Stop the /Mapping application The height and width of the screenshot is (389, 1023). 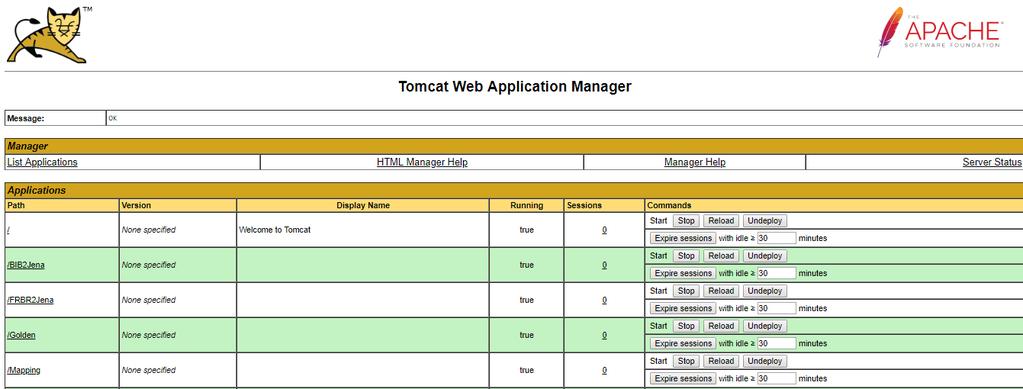pos(686,361)
